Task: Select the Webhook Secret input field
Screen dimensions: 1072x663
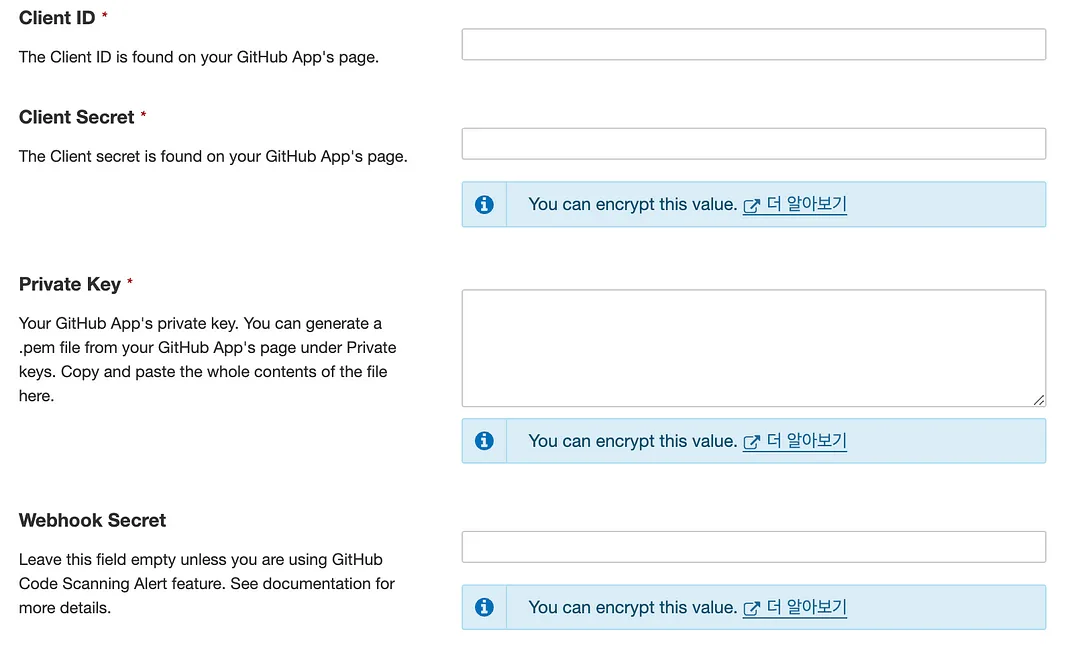Action: (x=753, y=547)
